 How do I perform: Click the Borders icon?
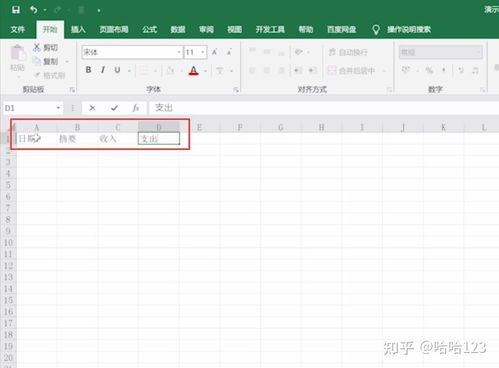coord(144,70)
